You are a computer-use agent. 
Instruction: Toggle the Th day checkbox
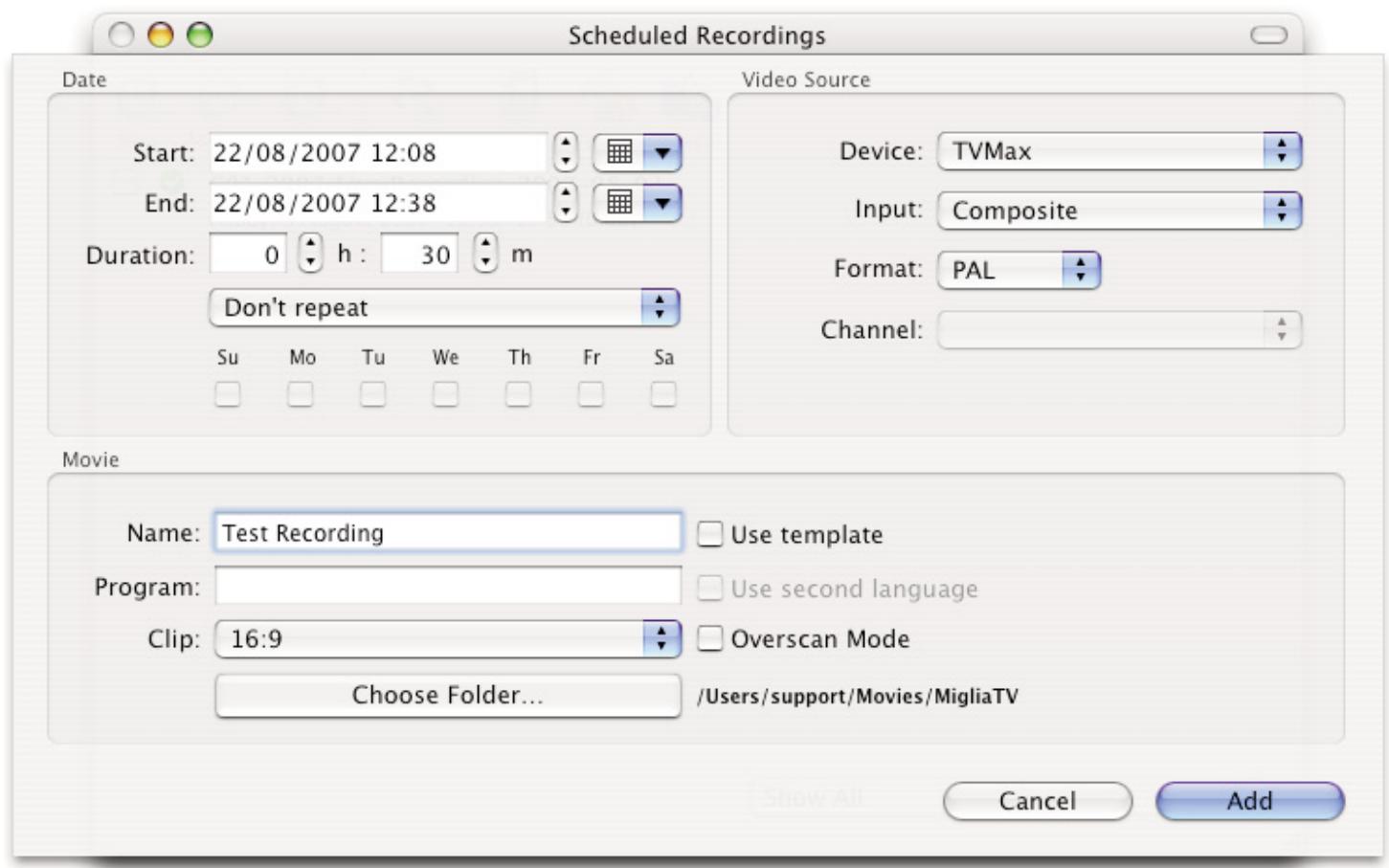point(518,393)
